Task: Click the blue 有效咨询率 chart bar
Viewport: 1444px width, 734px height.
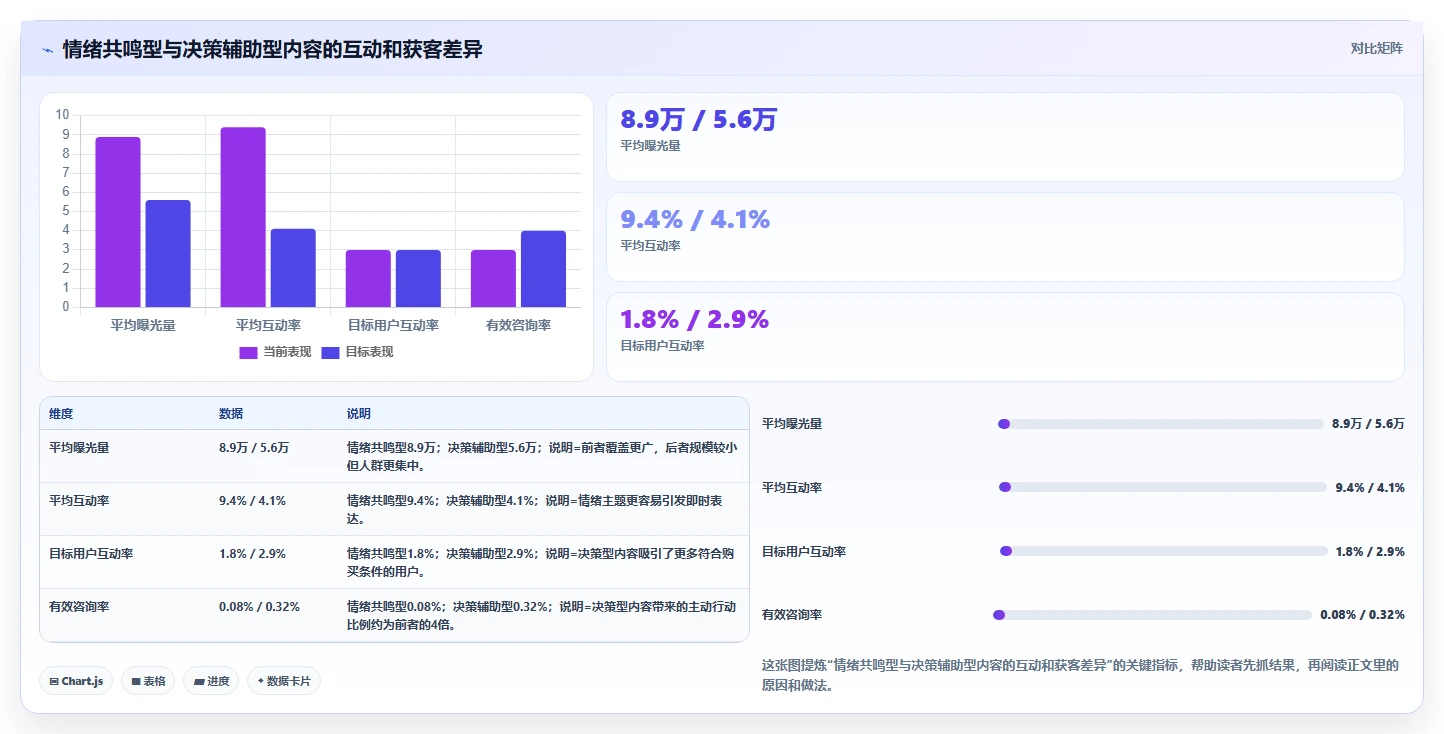Action: pos(543,269)
